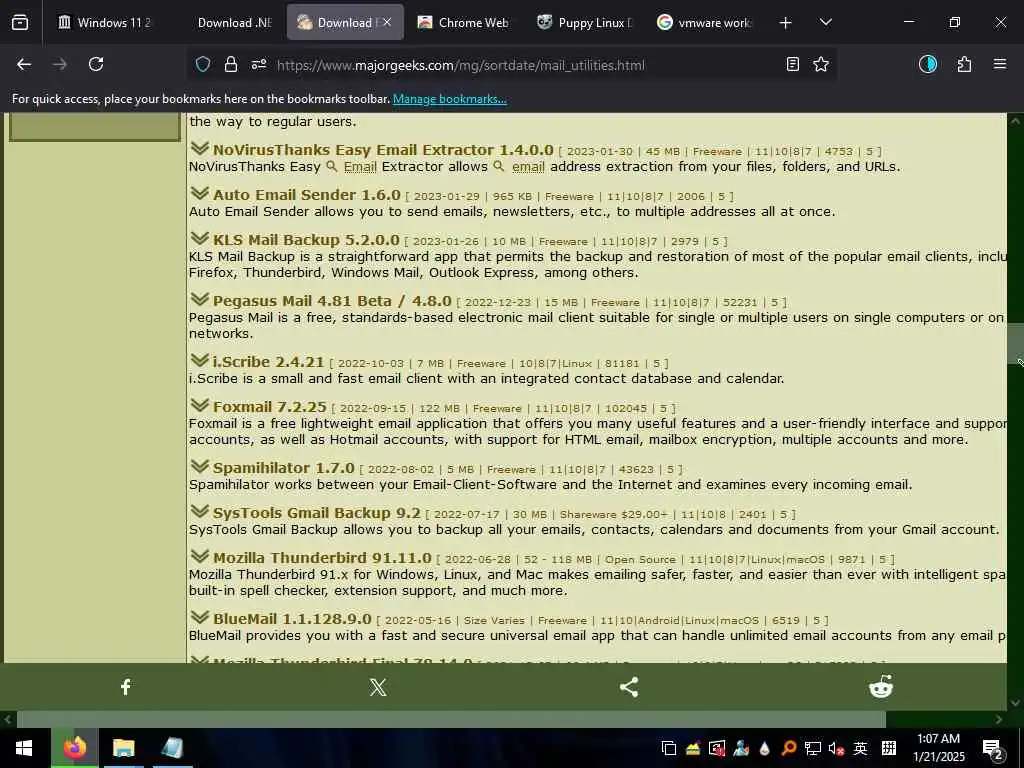Expand i.Scribe entry chevron

click(x=199, y=360)
